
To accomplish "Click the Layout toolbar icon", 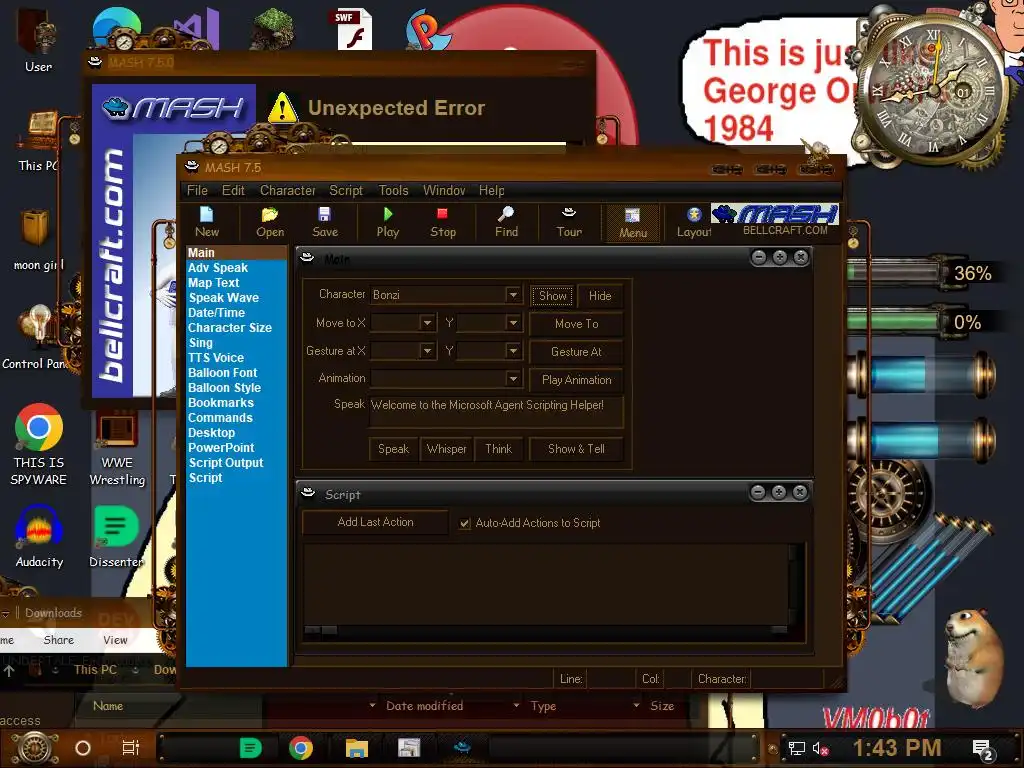I will click(x=694, y=223).
